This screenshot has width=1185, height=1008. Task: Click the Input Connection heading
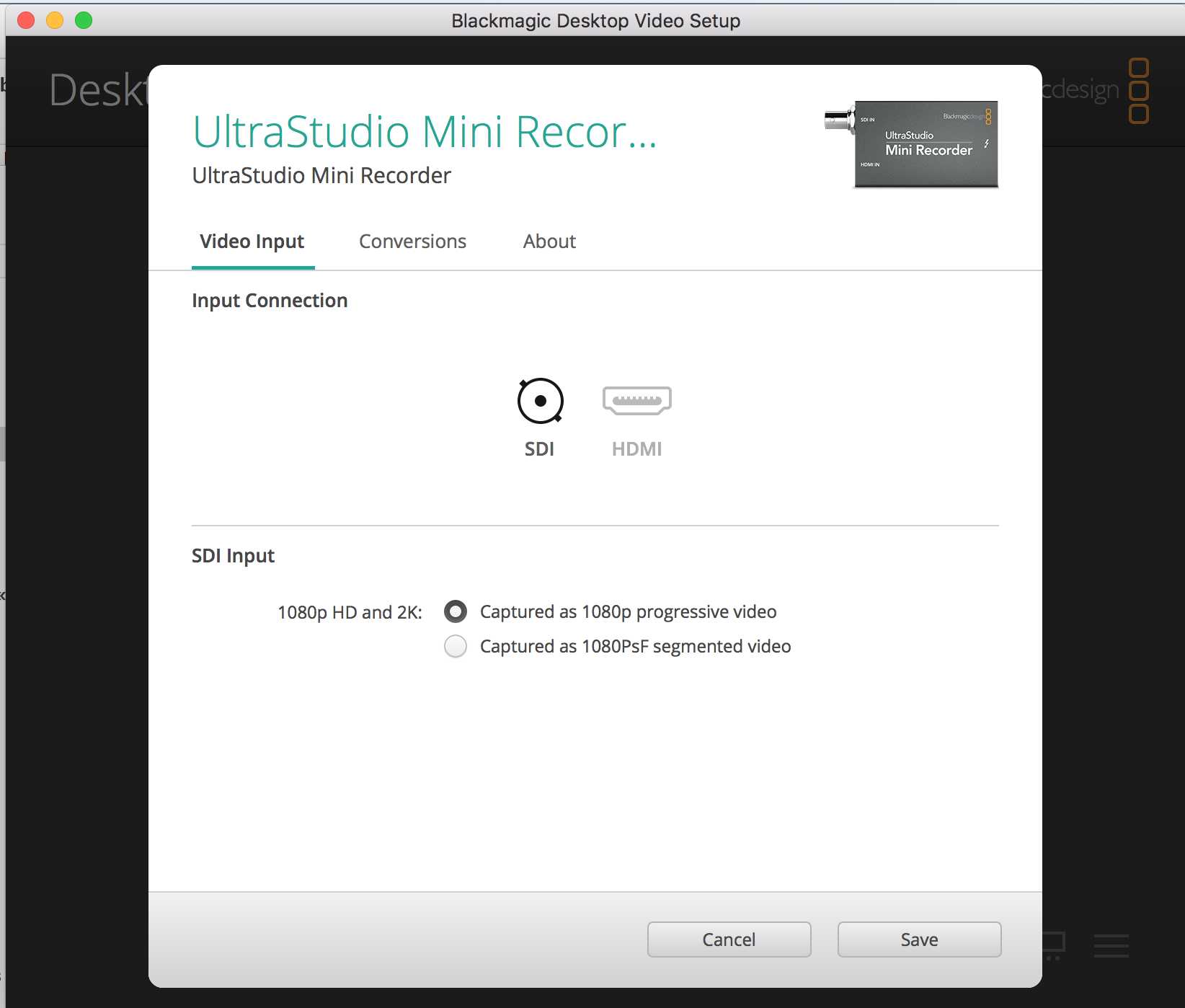(x=270, y=301)
